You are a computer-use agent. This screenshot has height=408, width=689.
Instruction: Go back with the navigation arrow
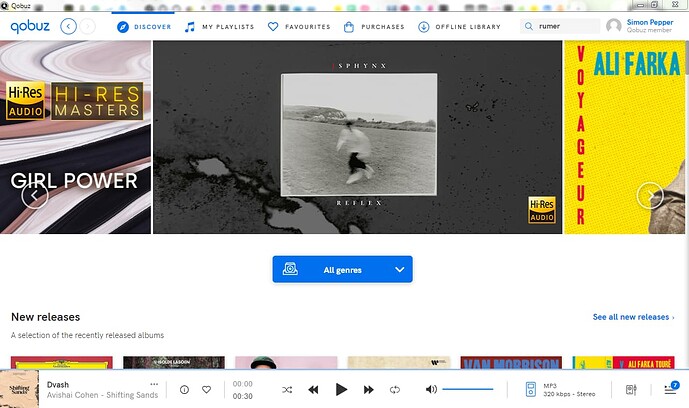pos(68,26)
